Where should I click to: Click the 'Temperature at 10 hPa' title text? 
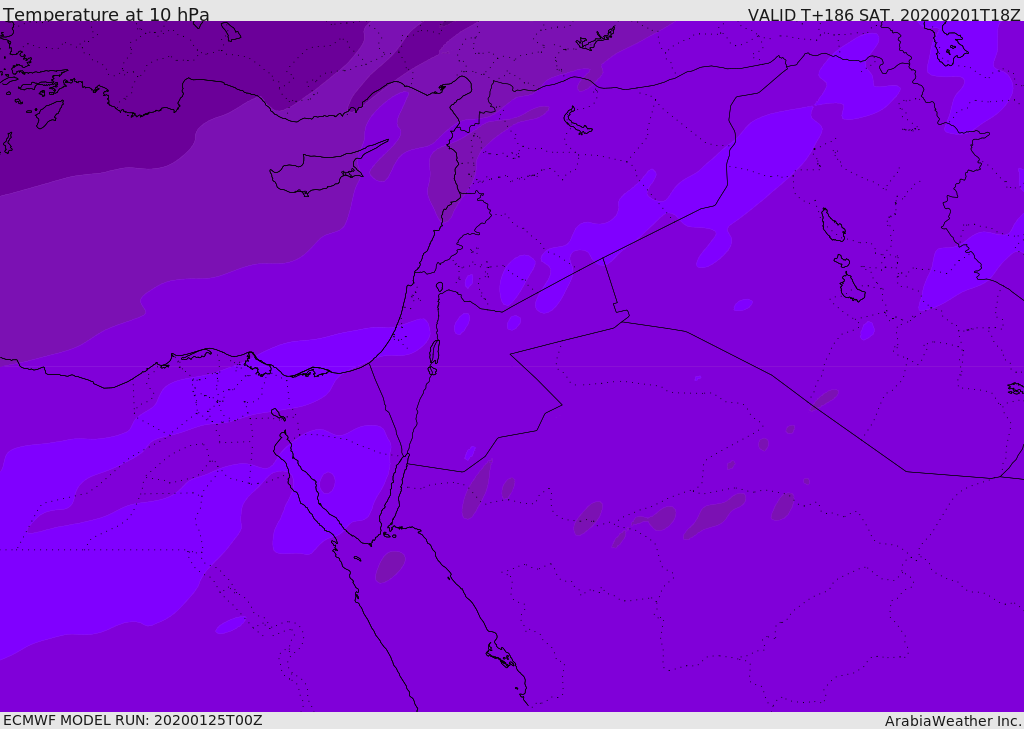(x=106, y=14)
